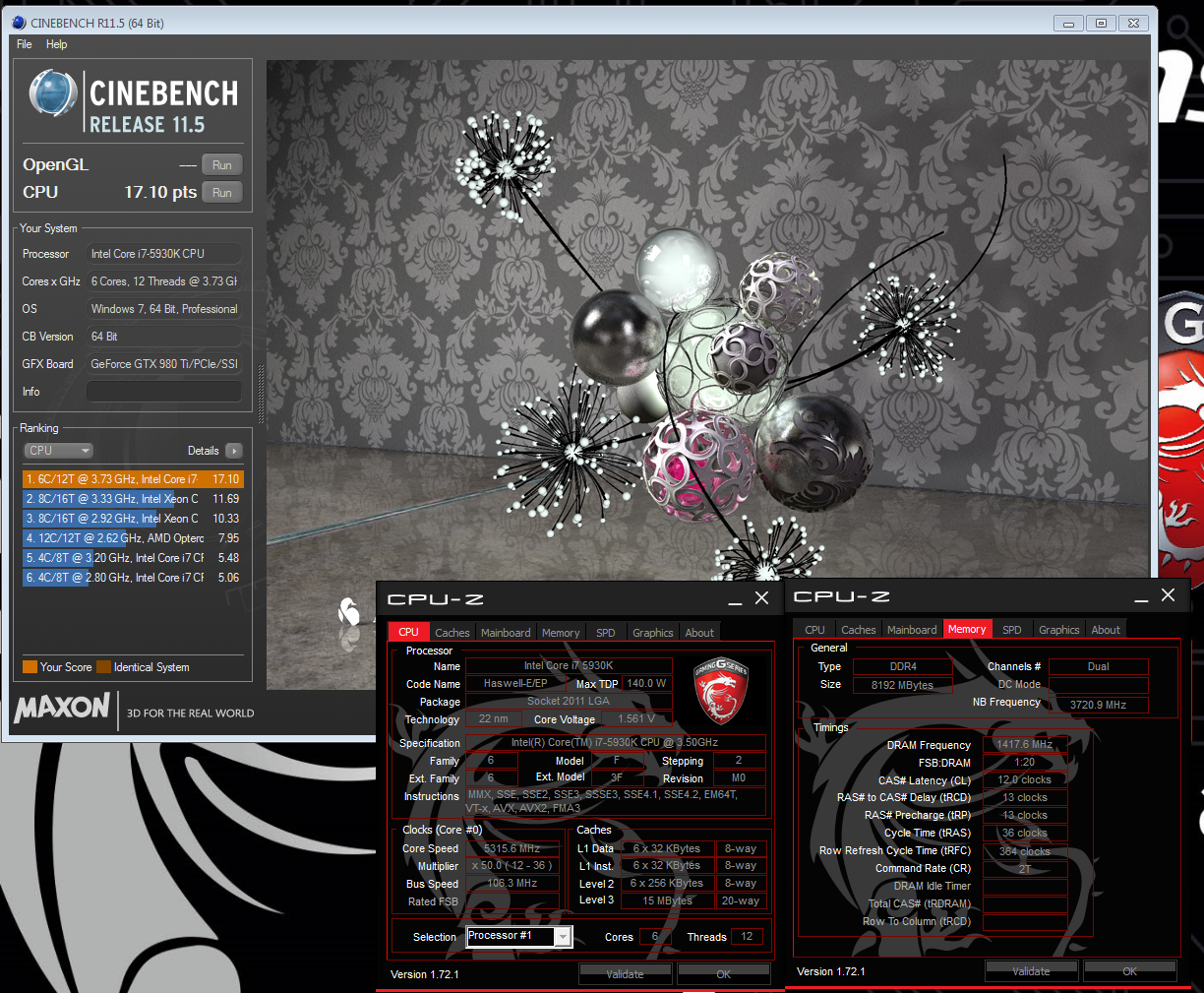
Task: Click the splitter handle beside render view
Action: tap(261, 394)
